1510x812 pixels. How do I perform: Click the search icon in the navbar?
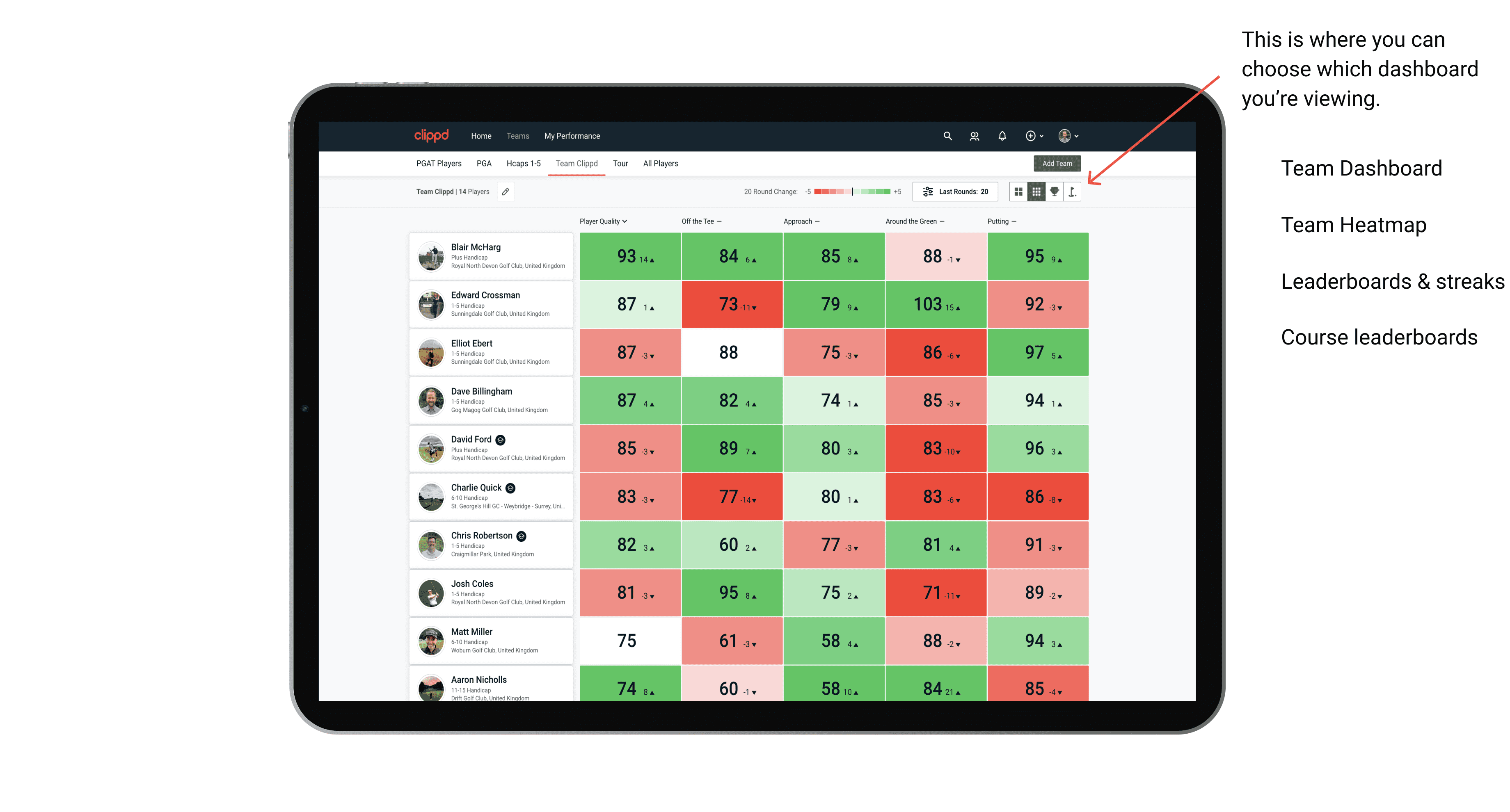[947, 136]
